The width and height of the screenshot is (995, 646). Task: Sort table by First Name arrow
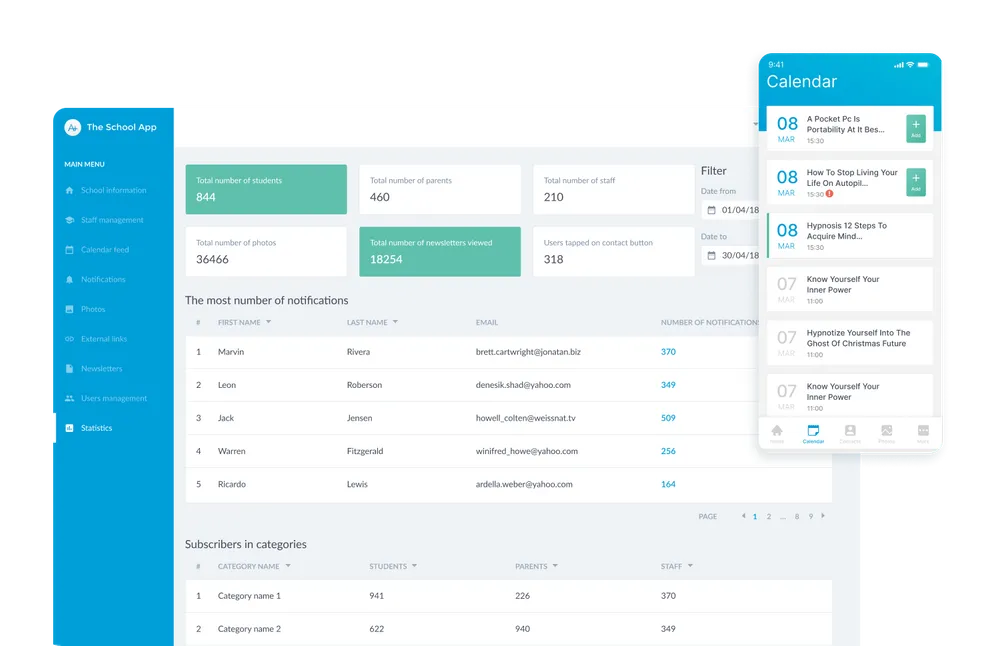pyautogui.click(x=268, y=322)
